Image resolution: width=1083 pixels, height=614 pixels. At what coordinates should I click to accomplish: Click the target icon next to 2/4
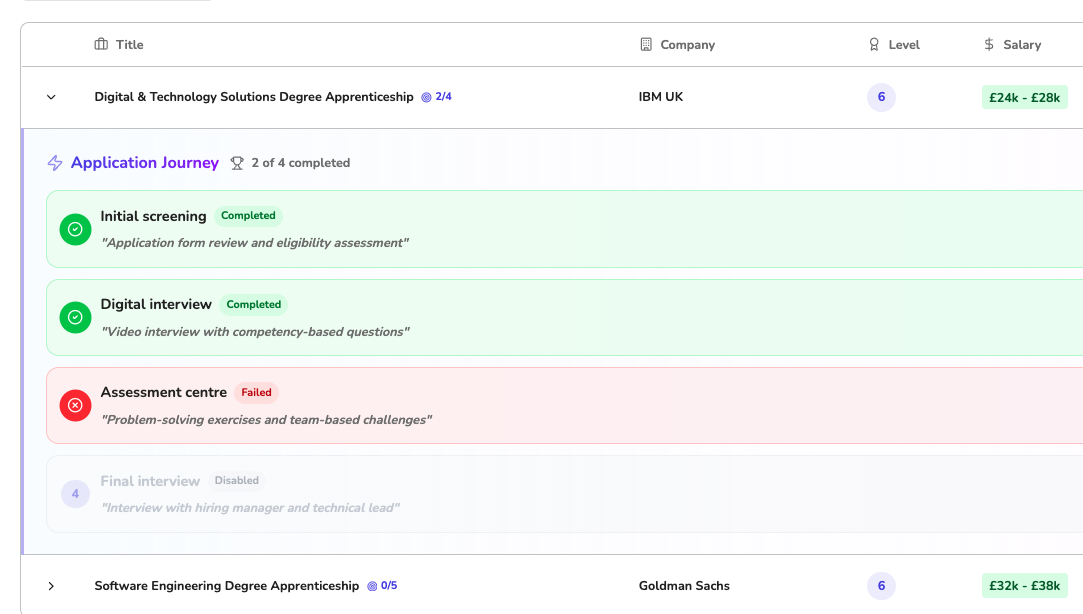[x=426, y=97]
